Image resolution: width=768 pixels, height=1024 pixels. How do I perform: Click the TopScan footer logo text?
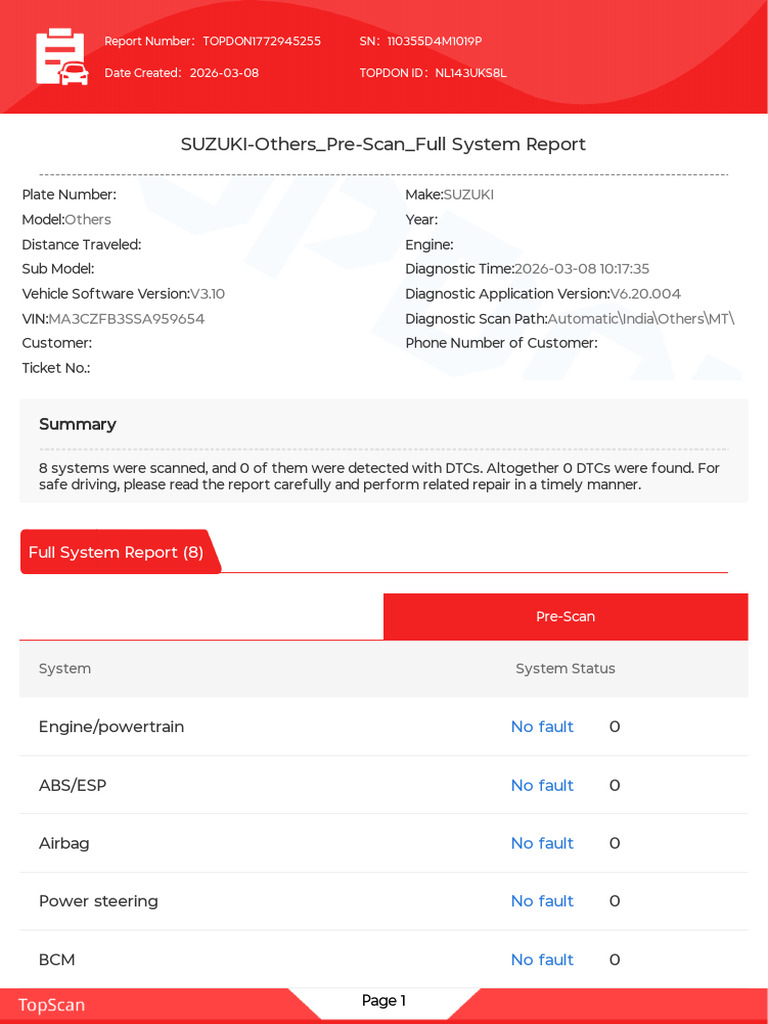[52, 1005]
